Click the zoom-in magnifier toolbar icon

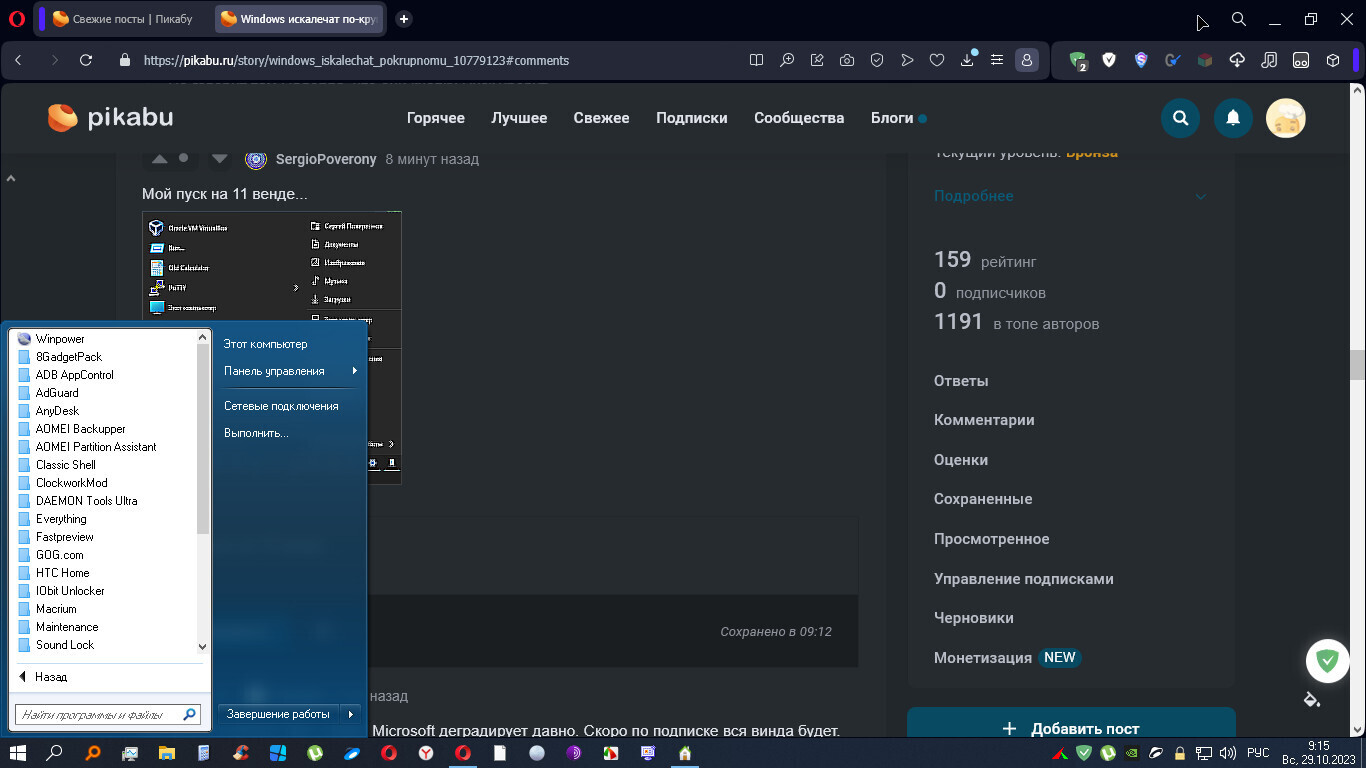tap(787, 60)
